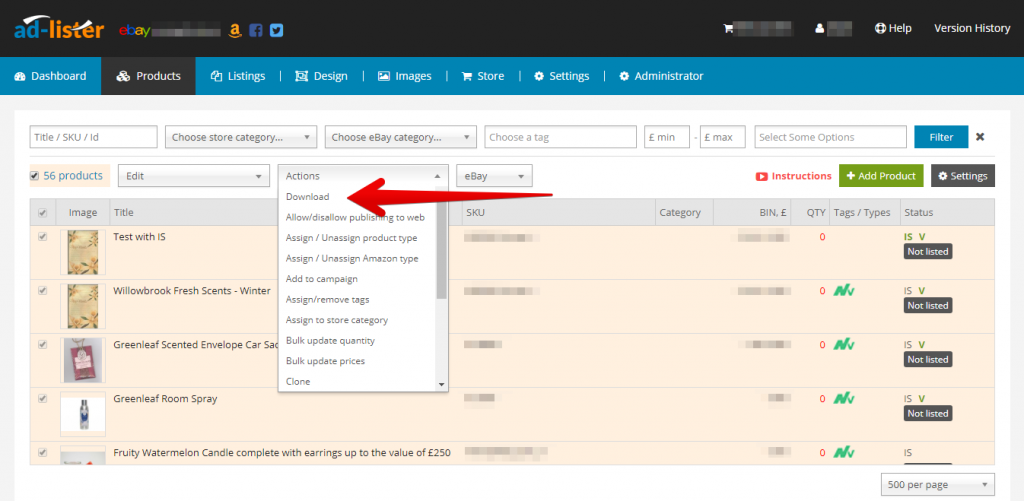Click green tag icon in Willowbrook row
Viewport: 1024px width, 501px height.
coord(844,291)
